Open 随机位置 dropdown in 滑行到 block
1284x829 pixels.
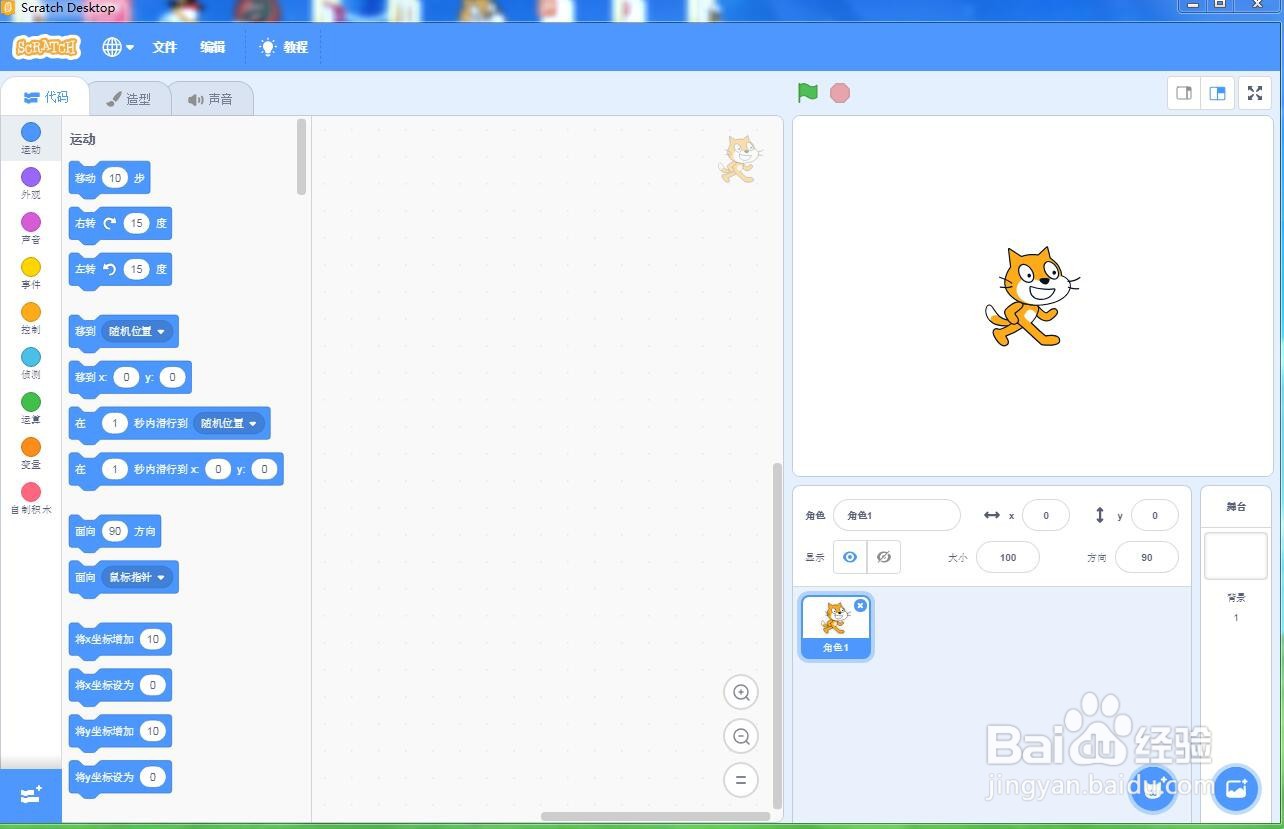pos(229,423)
